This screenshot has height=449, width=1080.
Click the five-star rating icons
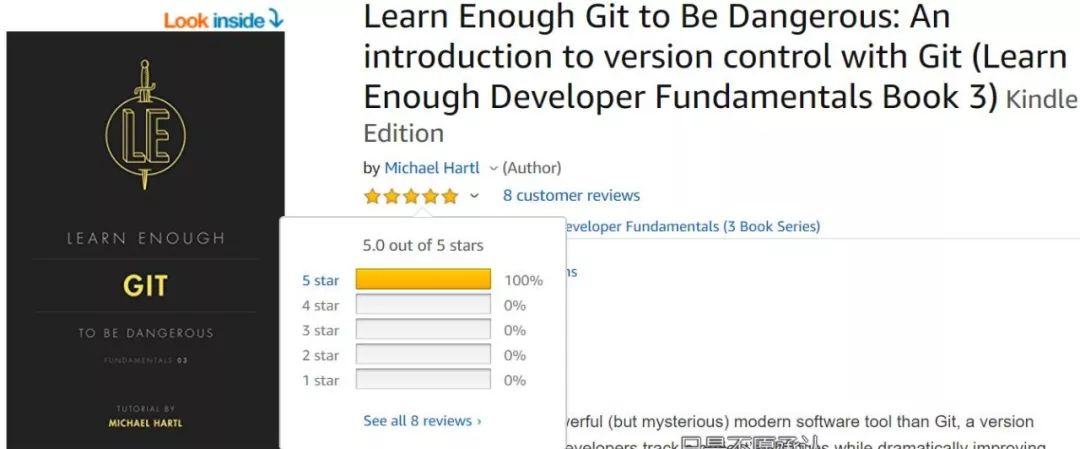point(411,196)
